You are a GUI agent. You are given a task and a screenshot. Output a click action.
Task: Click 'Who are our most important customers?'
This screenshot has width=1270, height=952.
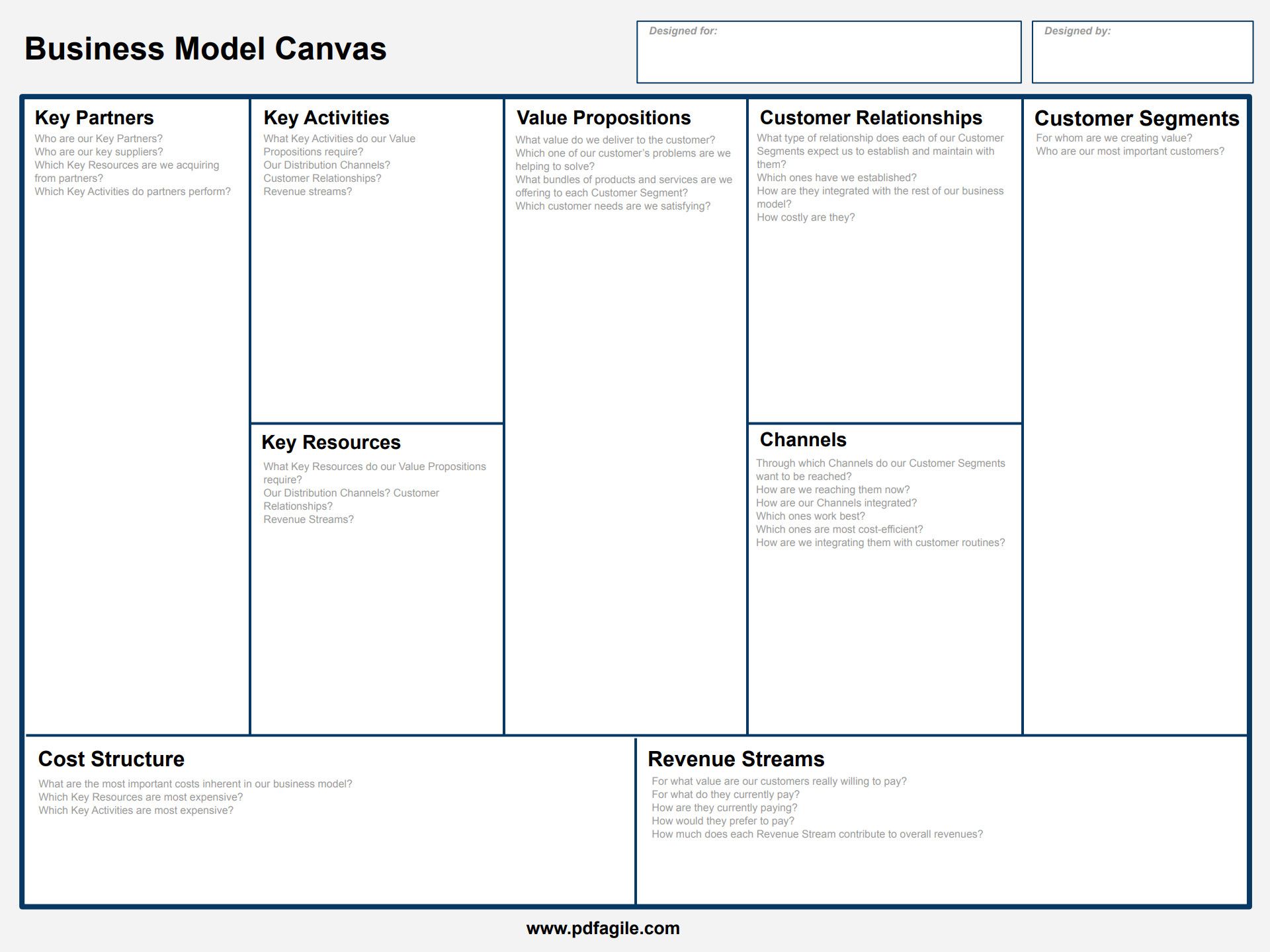pyautogui.click(x=1130, y=151)
